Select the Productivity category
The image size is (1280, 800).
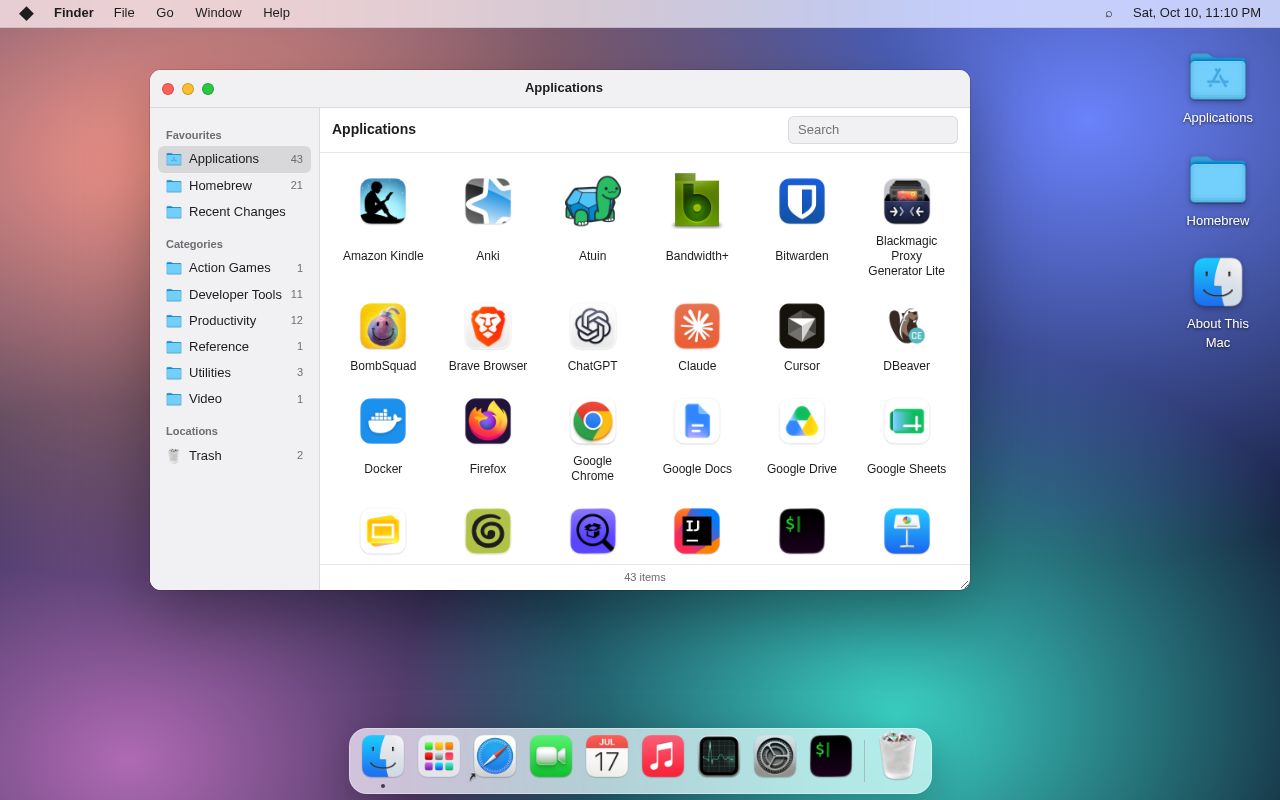coord(234,320)
